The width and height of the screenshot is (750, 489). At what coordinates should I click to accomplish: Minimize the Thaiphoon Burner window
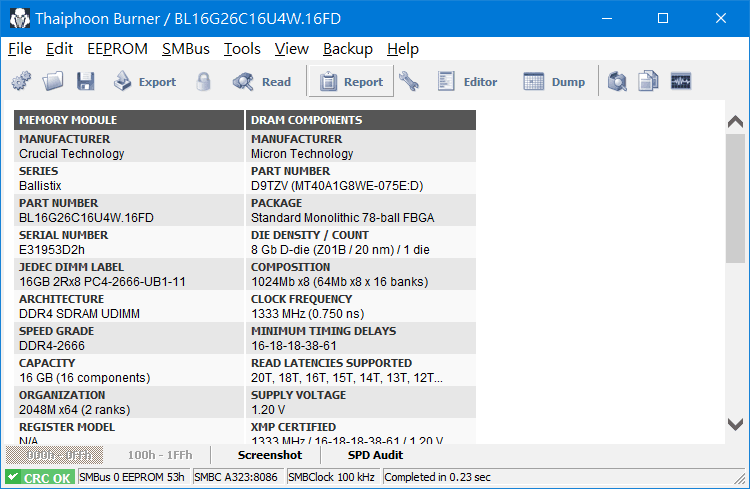tap(607, 18)
